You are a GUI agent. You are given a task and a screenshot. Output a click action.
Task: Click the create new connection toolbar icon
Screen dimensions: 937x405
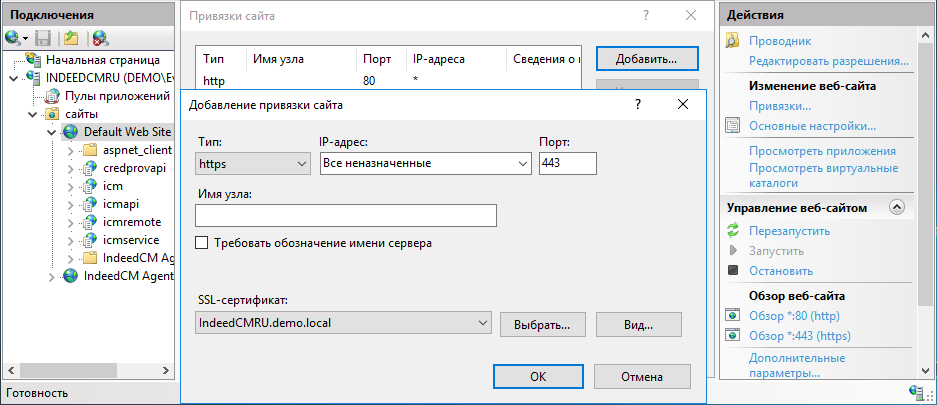click(13, 39)
